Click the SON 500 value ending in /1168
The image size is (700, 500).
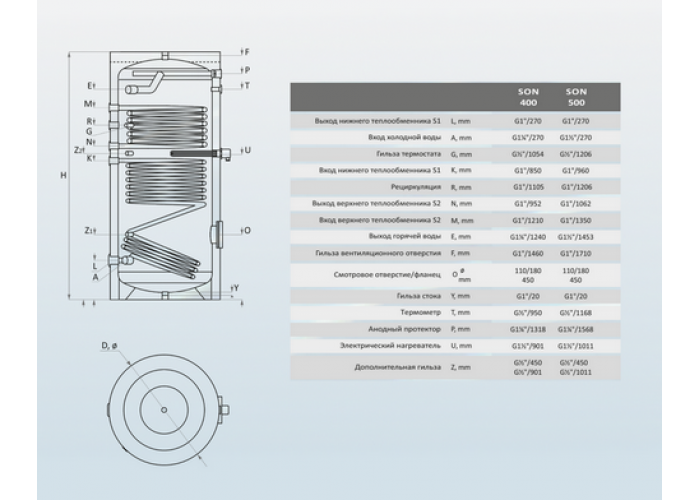coord(576,312)
